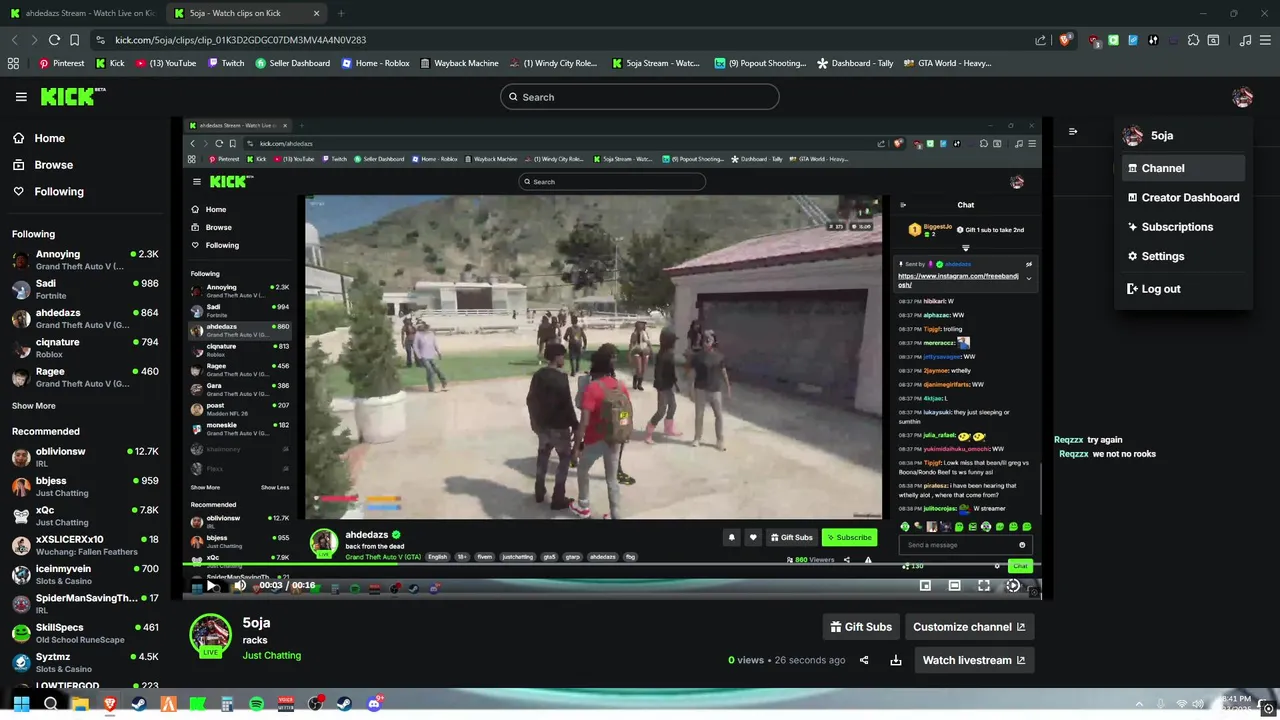Open the 5oja live avatar below the clip

click(x=211, y=636)
